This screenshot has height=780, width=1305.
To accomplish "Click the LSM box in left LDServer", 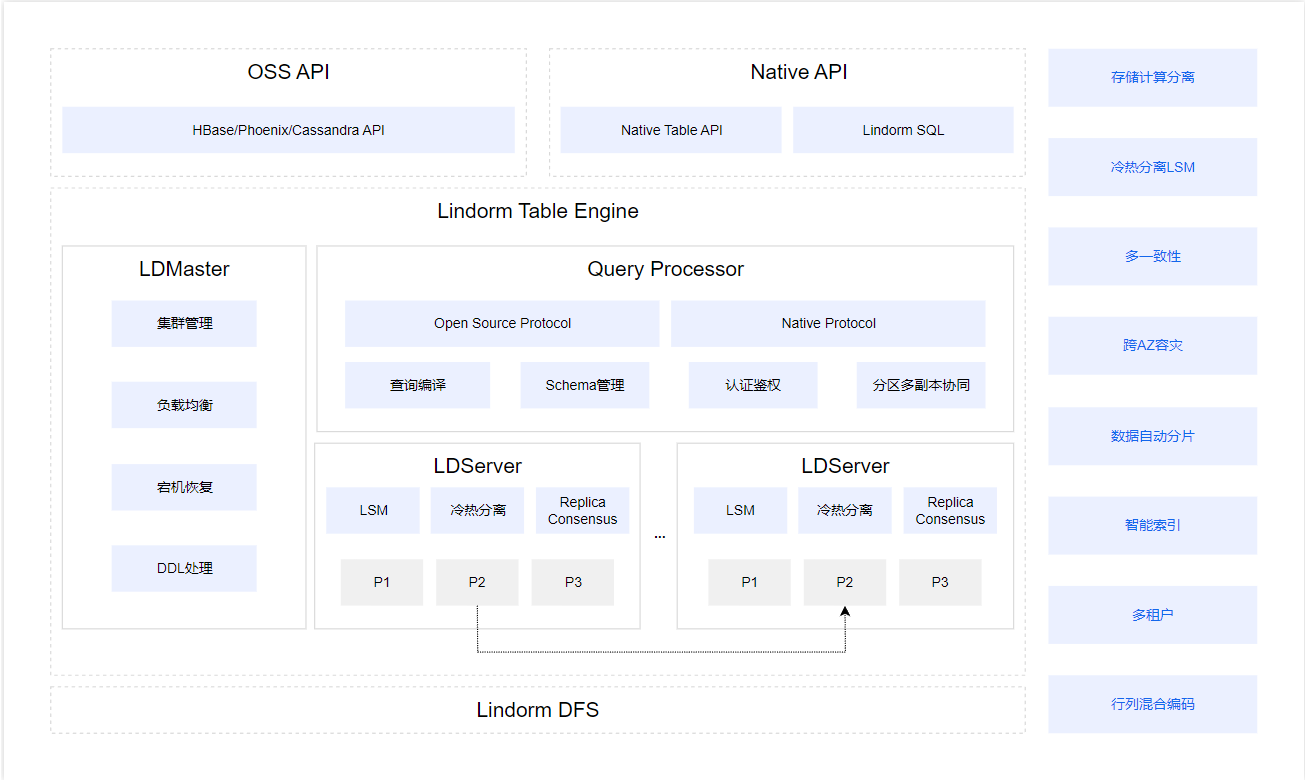I will coord(373,510).
